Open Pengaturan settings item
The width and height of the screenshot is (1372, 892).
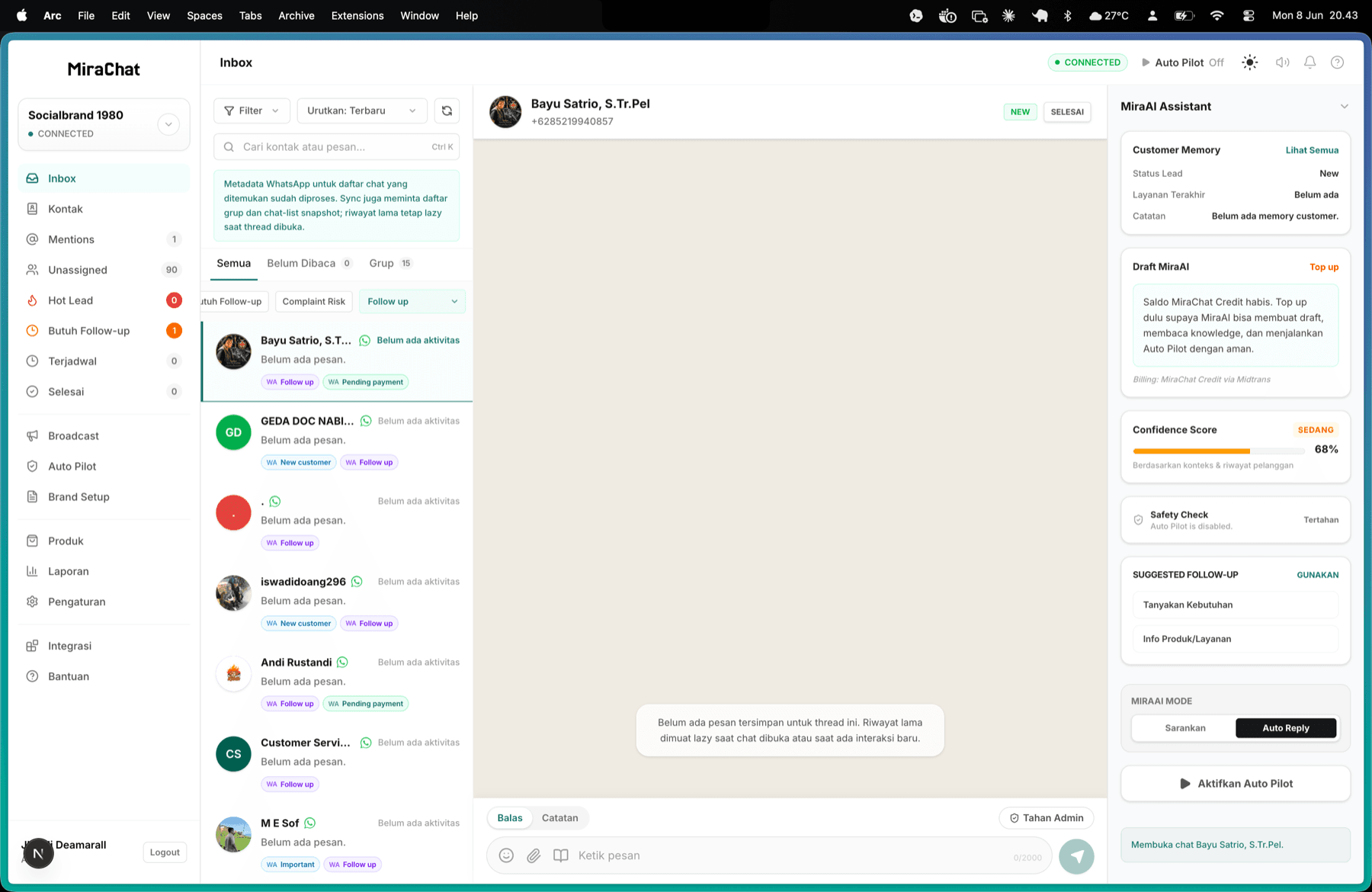click(x=104, y=602)
